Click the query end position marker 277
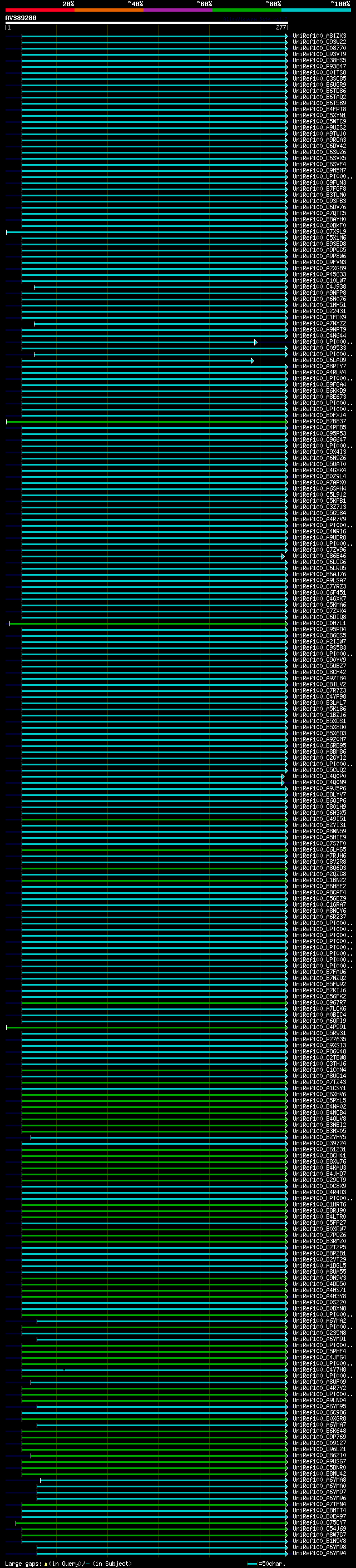The image size is (356, 1568). [280, 27]
